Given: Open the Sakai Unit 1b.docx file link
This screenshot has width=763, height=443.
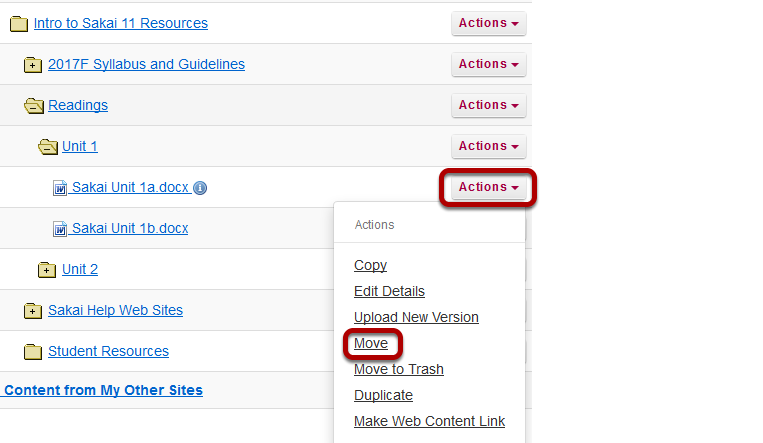Looking at the screenshot, I should pos(130,228).
